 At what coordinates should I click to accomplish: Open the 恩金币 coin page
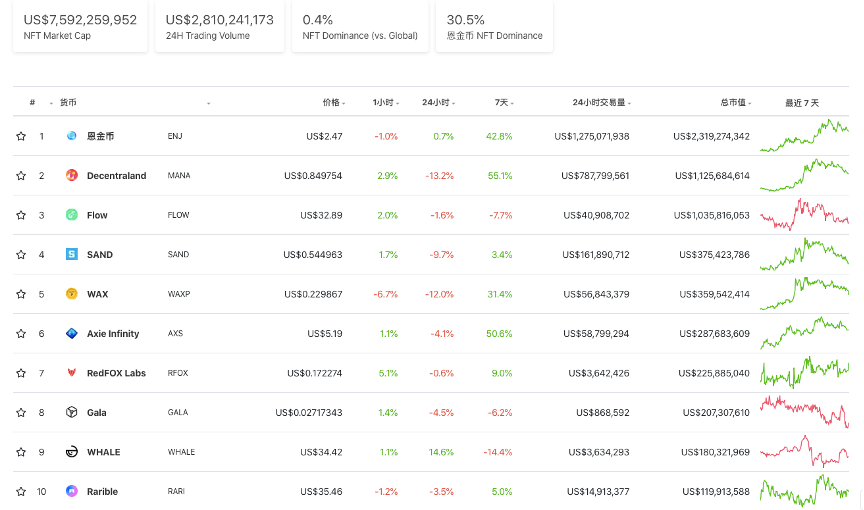pos(100,136)
